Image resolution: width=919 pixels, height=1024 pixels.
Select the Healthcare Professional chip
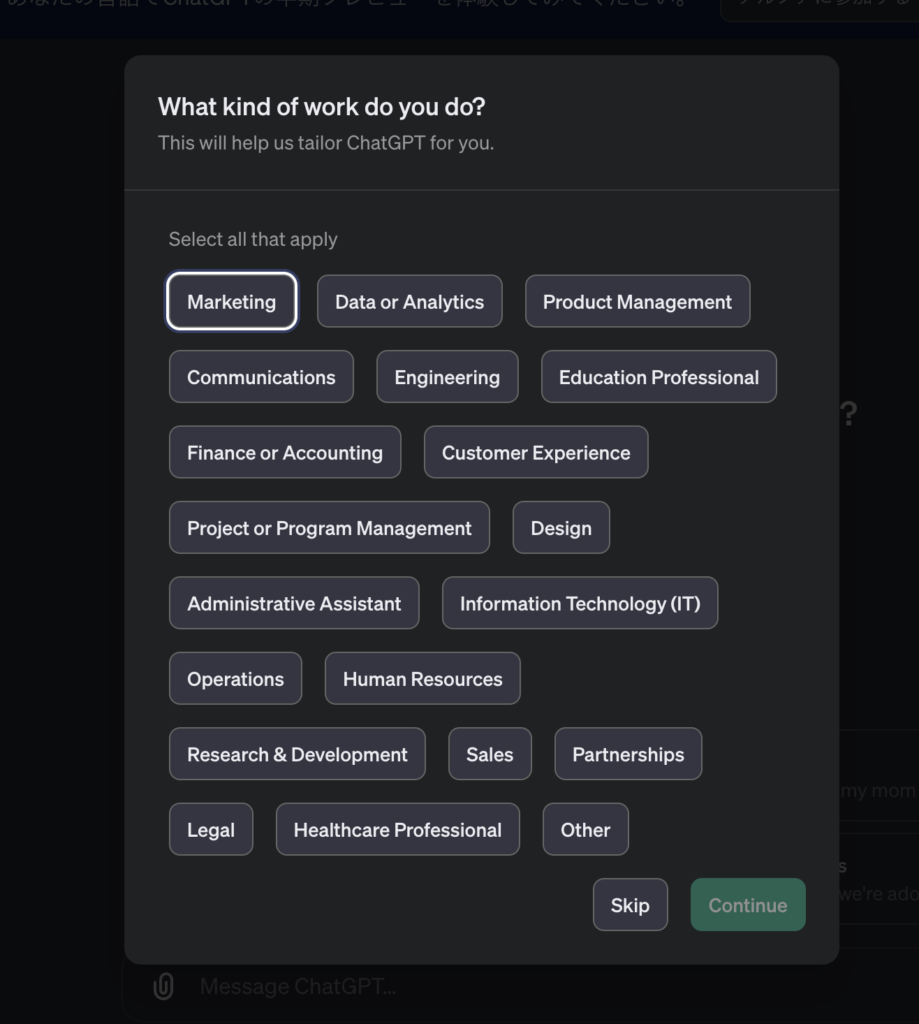[x=398, y=830]
